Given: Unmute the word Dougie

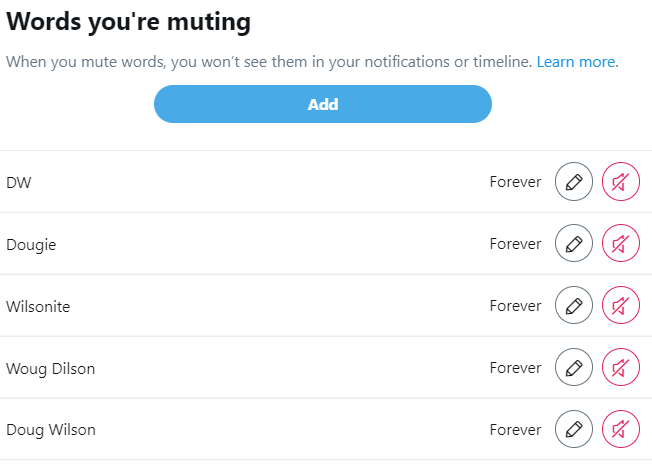Looking at the screenshot, I should point(621,243).
